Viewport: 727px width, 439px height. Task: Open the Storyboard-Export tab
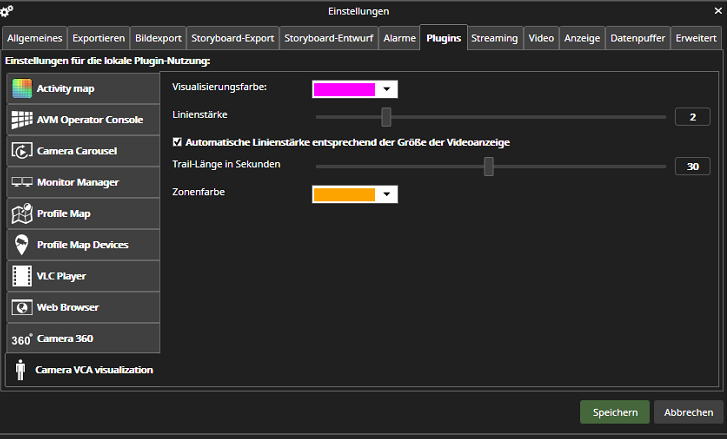tap(233, 38)
